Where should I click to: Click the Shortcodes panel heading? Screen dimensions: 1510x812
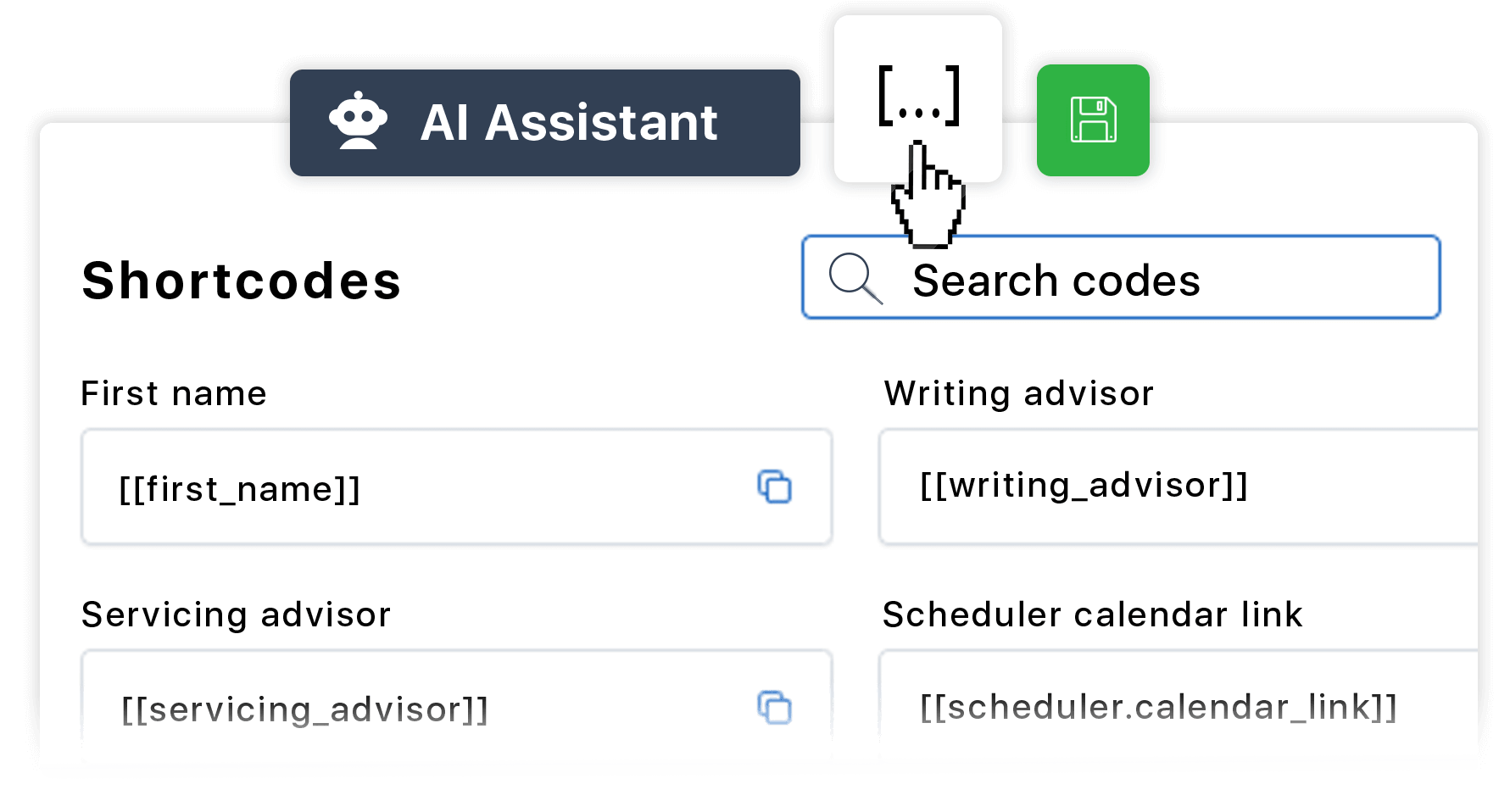(241, 281)
